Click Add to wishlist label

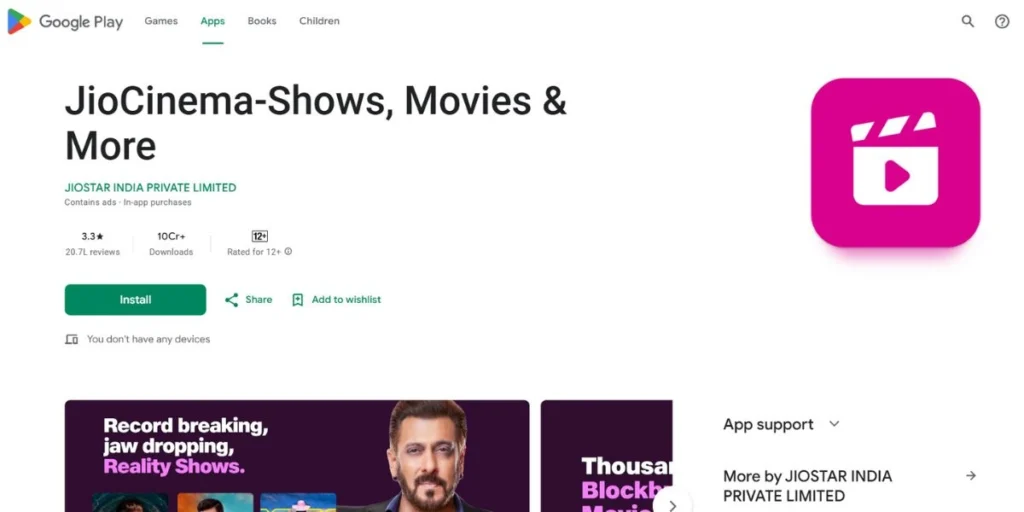(346, 300)
